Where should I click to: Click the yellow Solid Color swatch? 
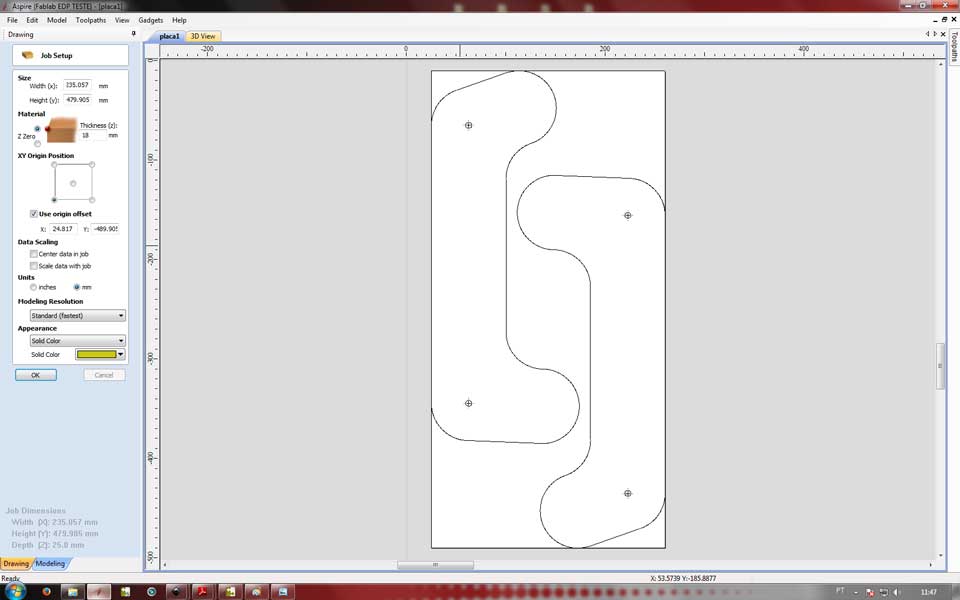pos(96,355)
